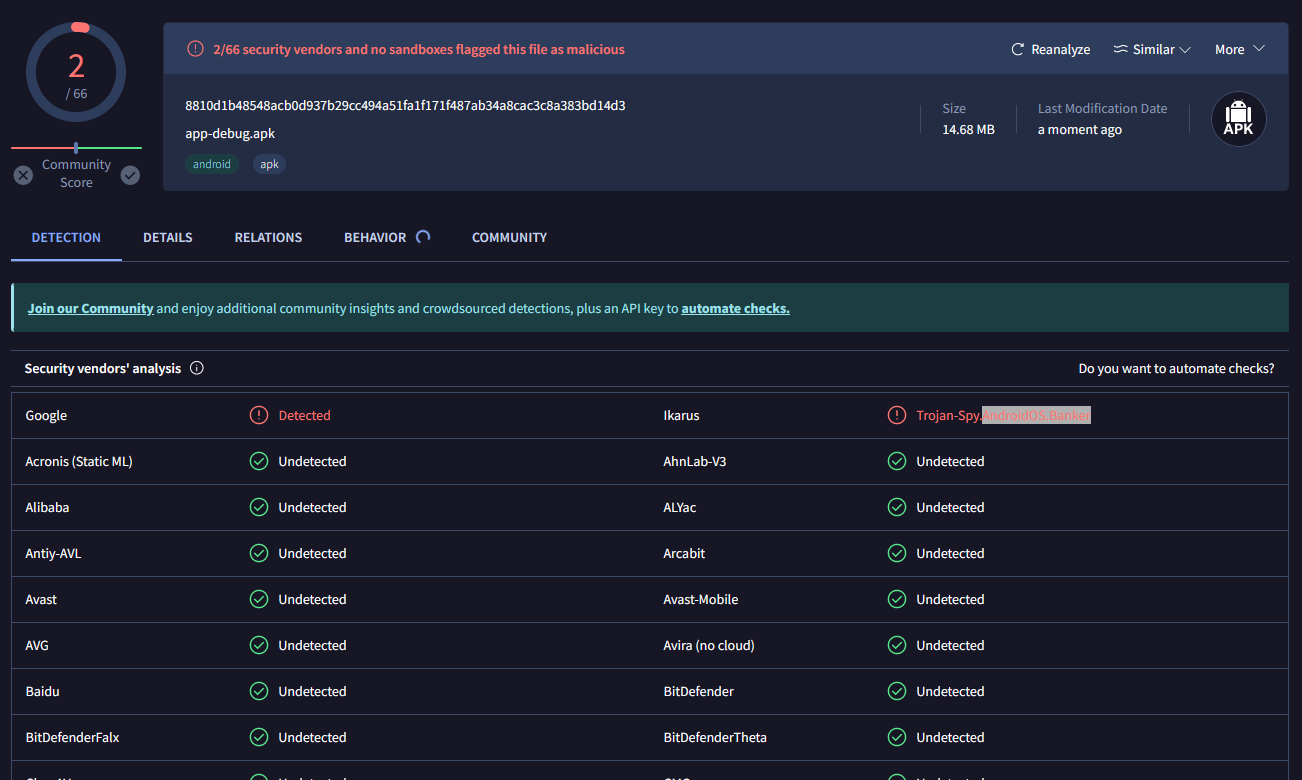
Task: Click the Reanalyze refresh icon
Action: click(1018, 49)
